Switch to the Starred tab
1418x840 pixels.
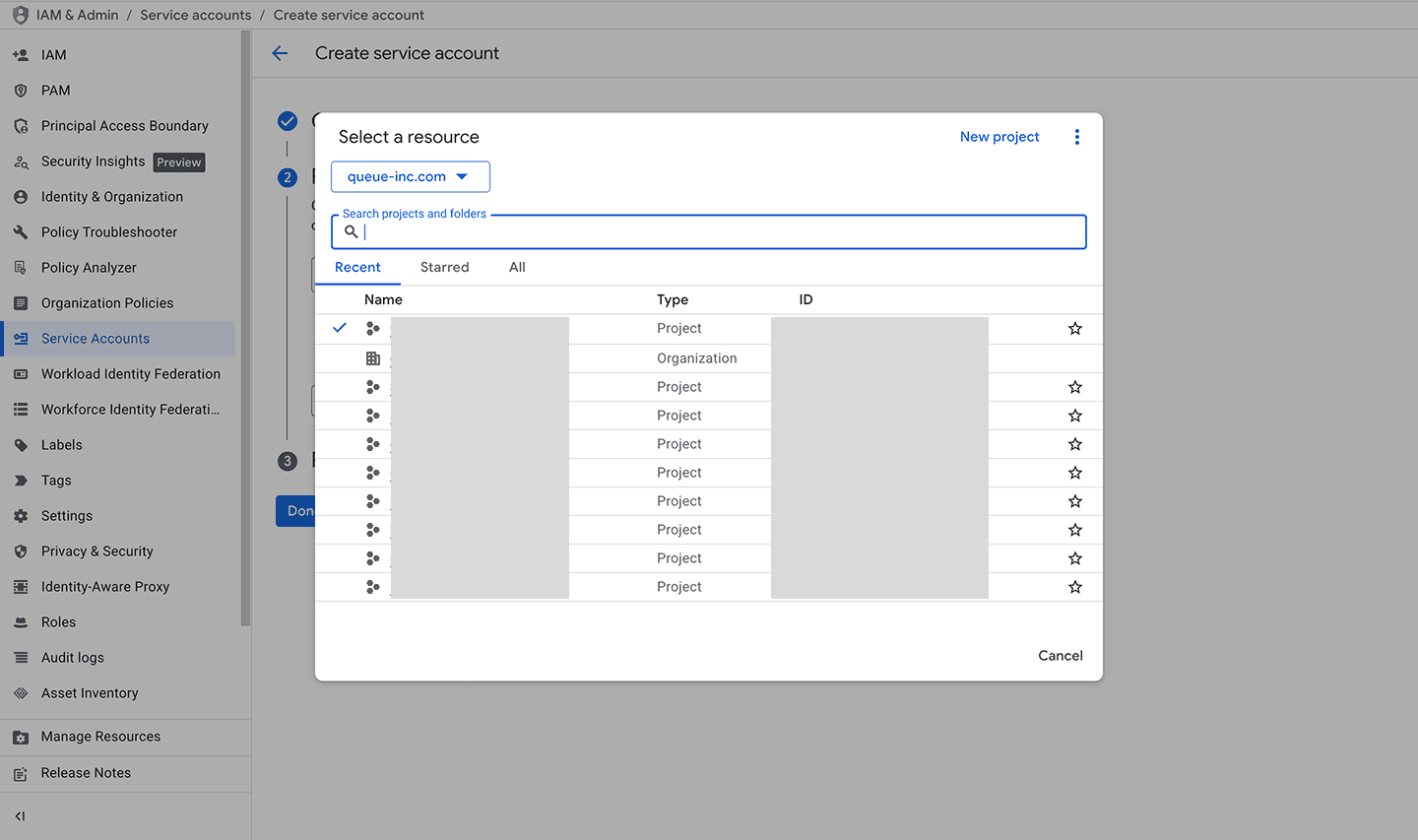pos(444,266)
